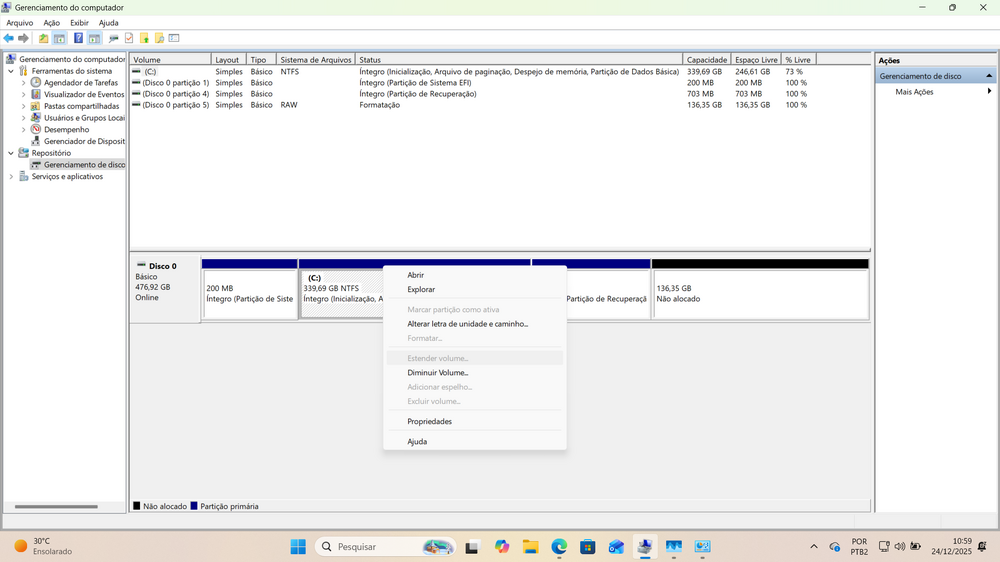Open File Explorer from the taskbar

pos(530,546)
